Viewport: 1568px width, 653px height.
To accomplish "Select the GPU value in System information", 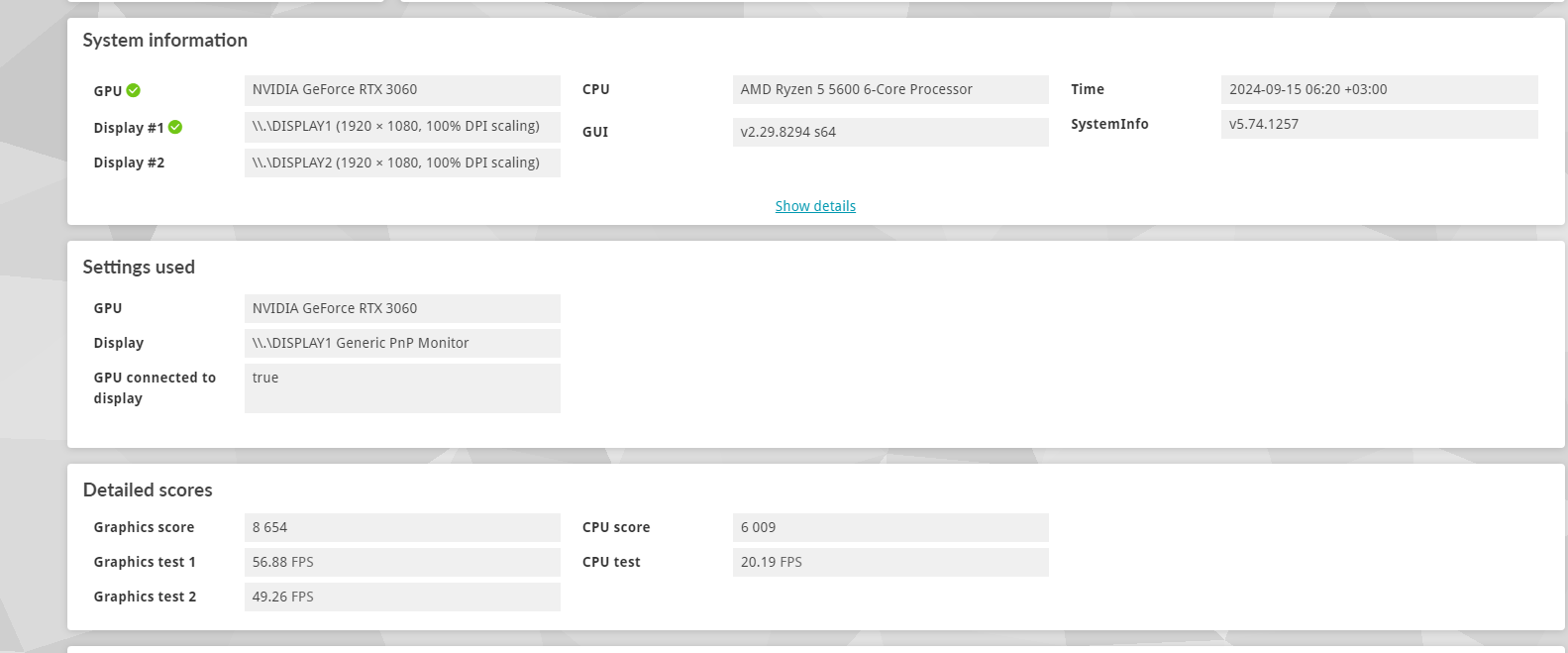I will pyautogui.click(x=402, y=90).
